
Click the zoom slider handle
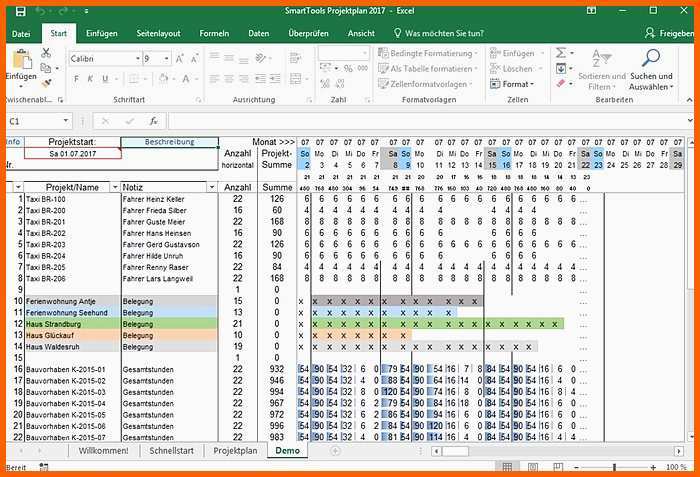point(614,467)
